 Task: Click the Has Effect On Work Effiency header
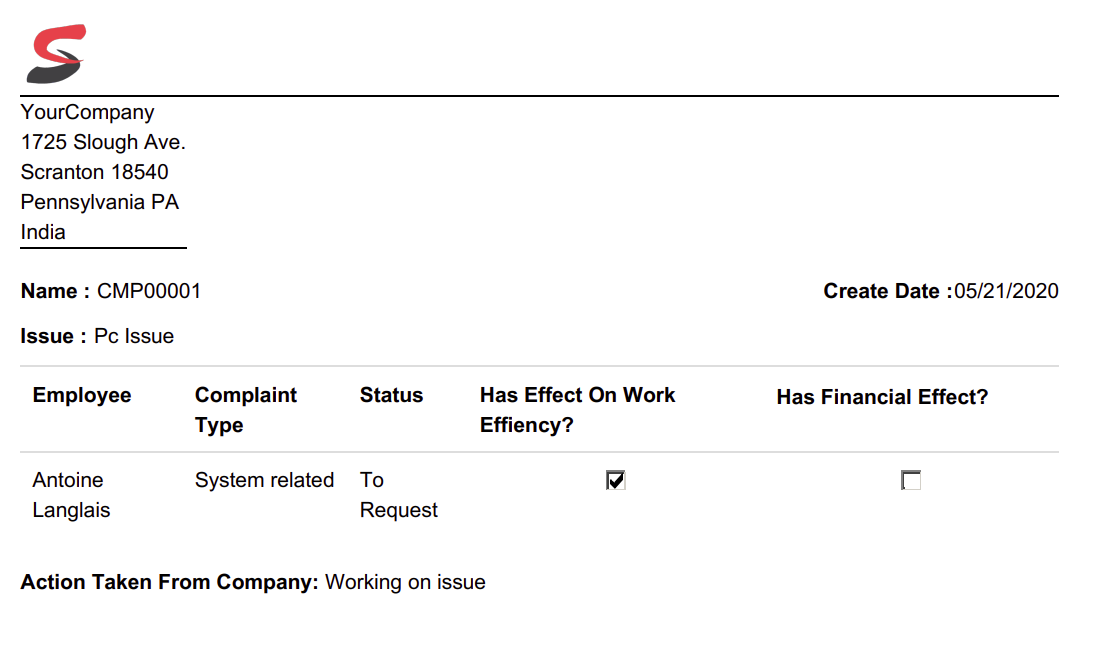(x=577, y=409)
